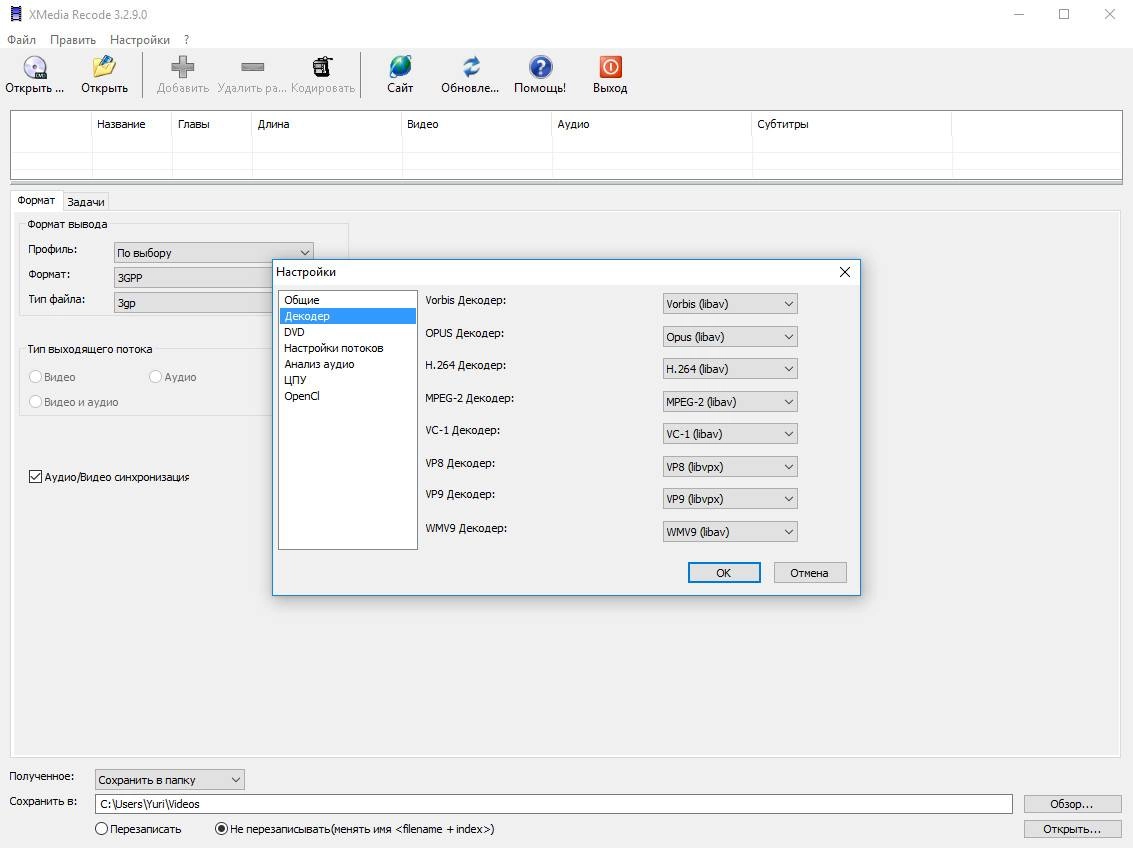Open the Файл menu

22,40
